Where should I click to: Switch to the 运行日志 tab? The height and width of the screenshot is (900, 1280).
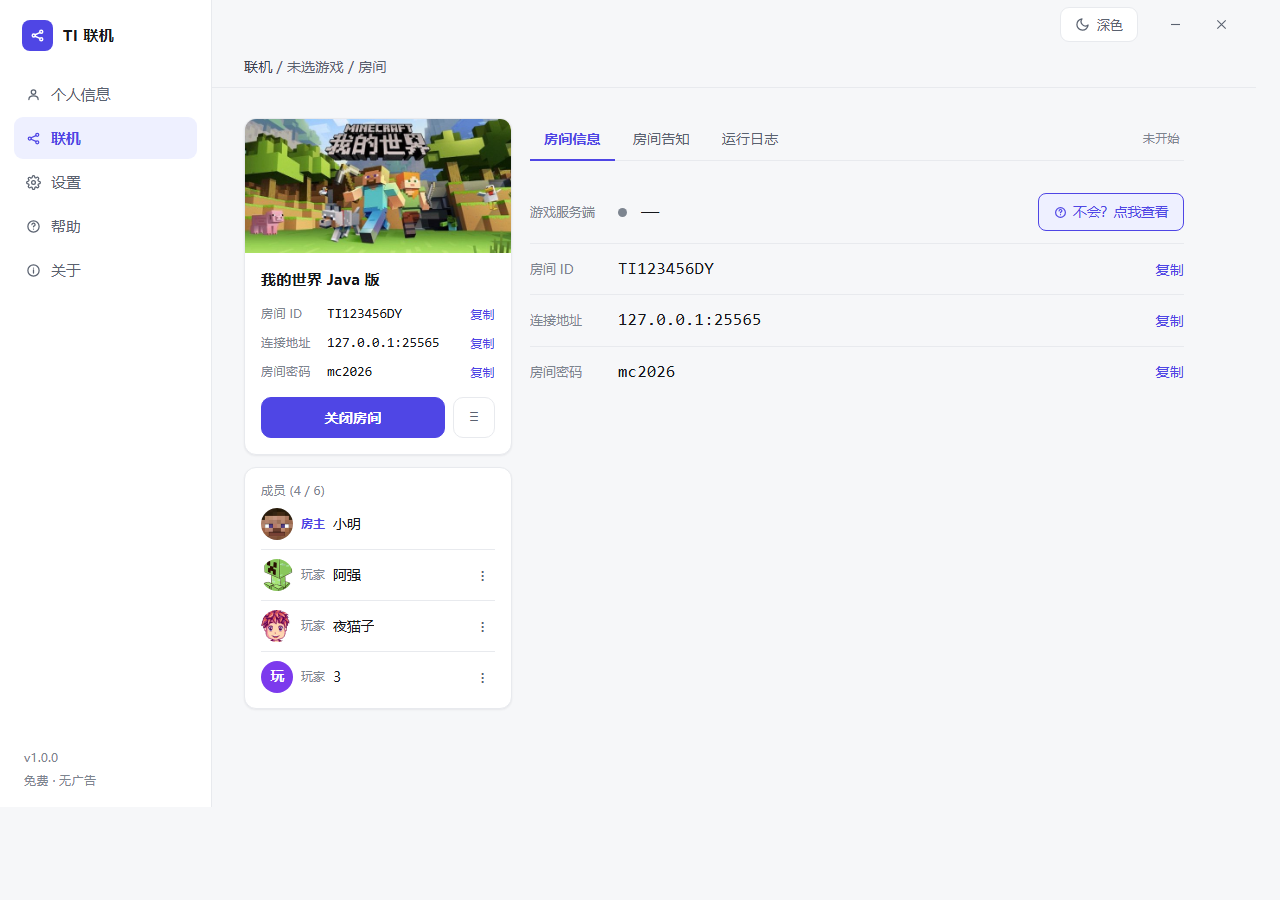(750, 139)
